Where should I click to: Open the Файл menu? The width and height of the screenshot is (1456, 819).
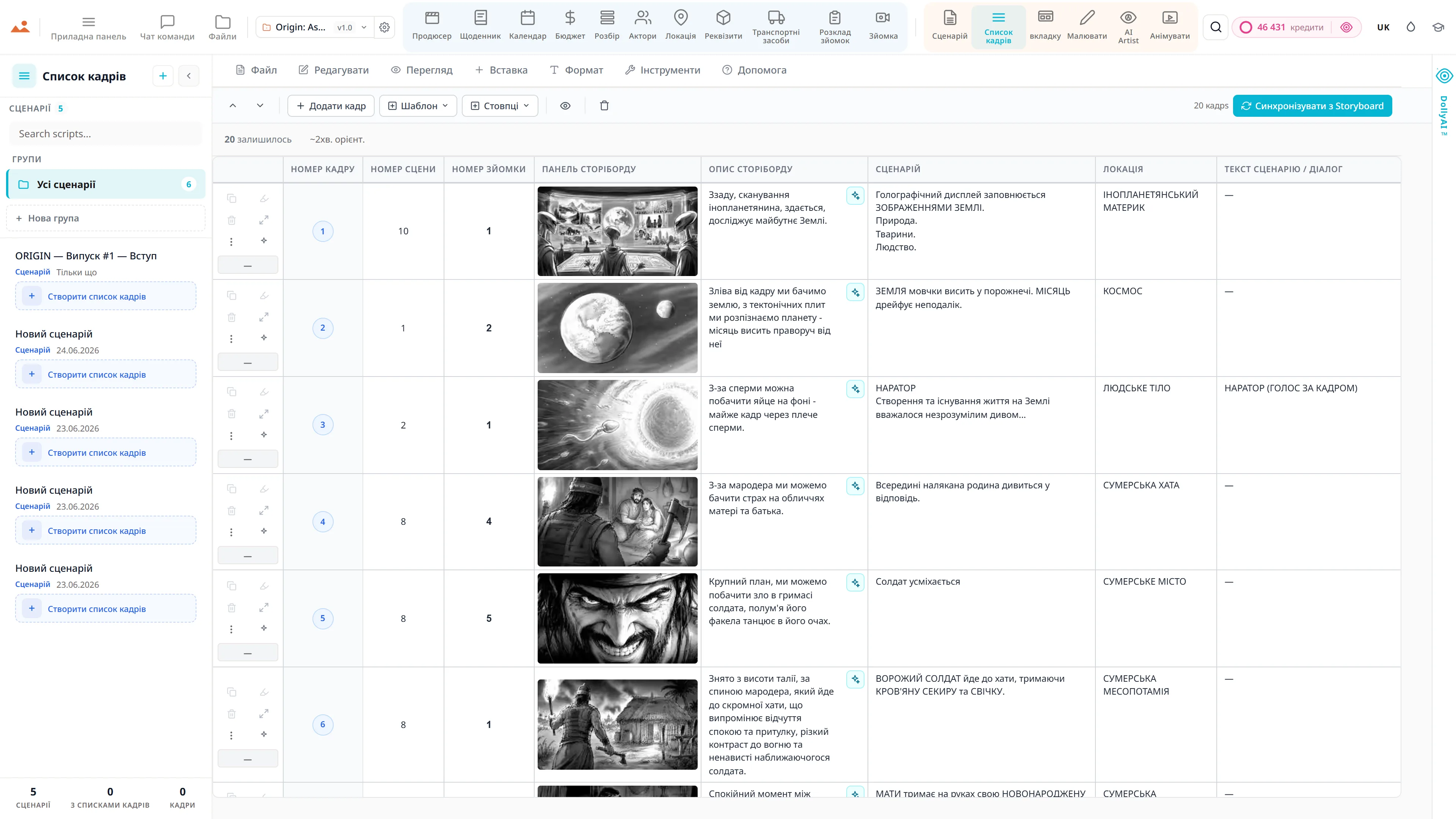(256, 70)
